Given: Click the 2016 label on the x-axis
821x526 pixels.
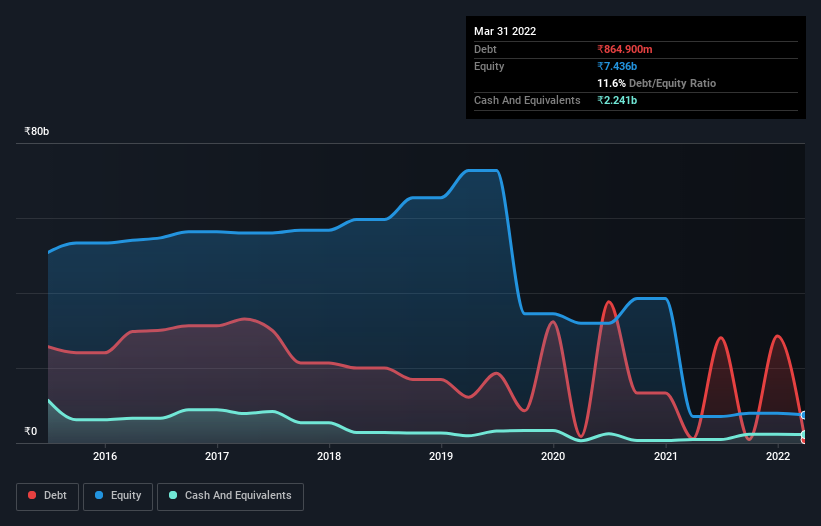Looking at the screenshot, I should 105,456.
